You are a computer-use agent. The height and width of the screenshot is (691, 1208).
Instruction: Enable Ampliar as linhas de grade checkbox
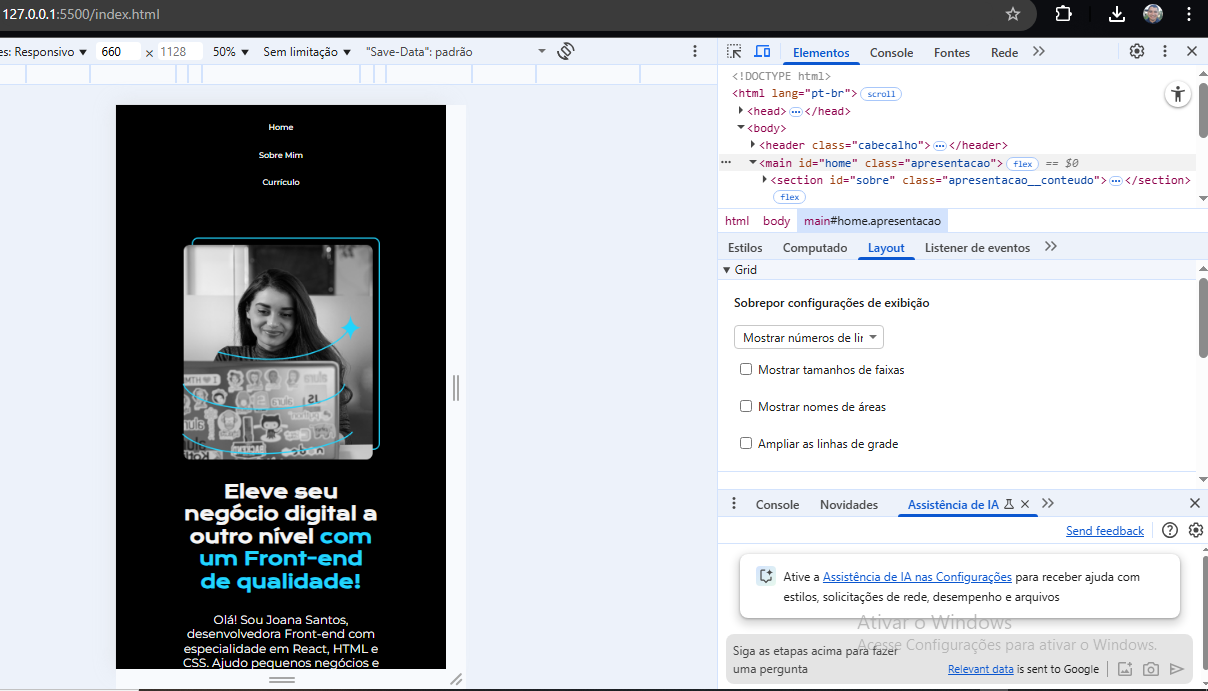(746, 443)
